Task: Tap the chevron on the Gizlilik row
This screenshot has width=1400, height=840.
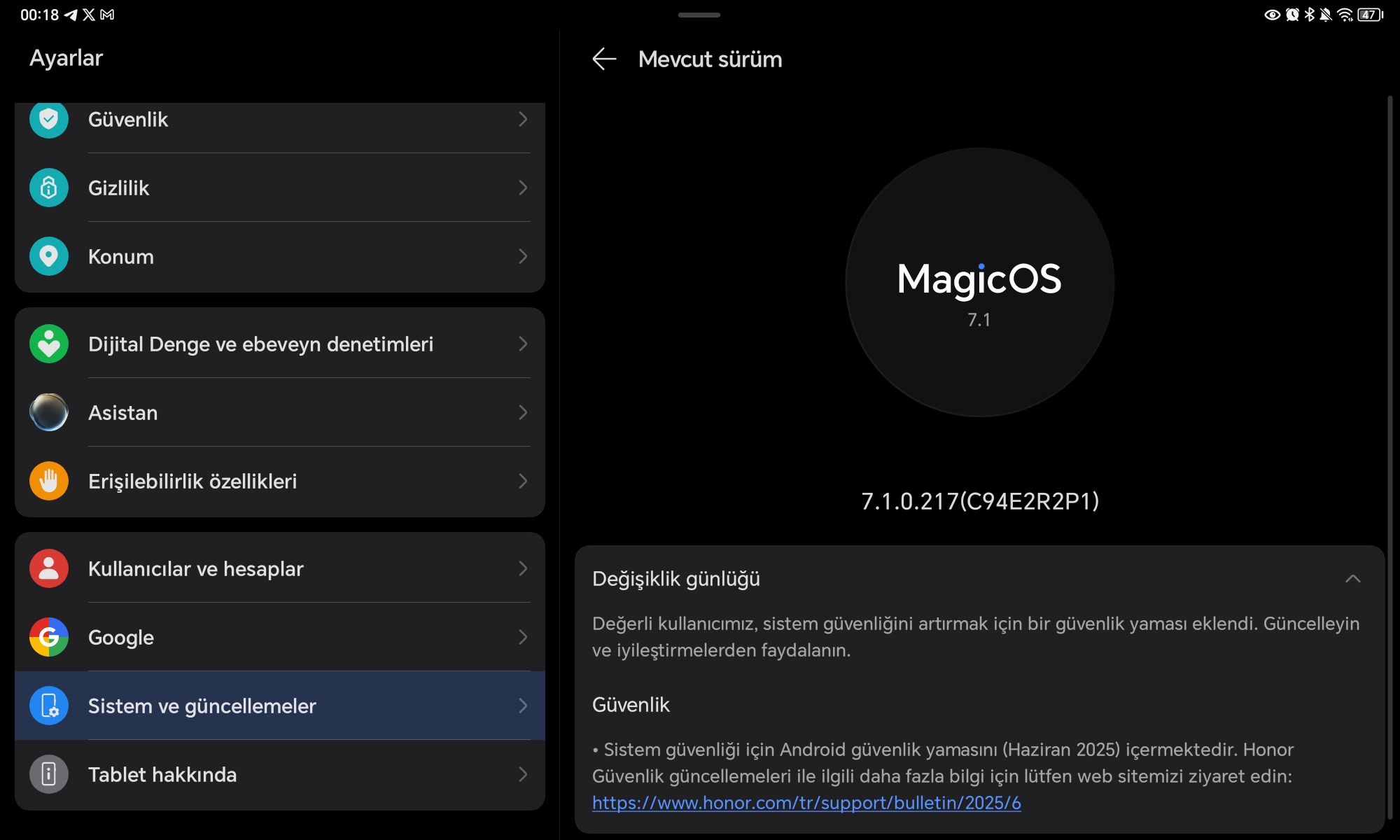Action: pos(523,188)
